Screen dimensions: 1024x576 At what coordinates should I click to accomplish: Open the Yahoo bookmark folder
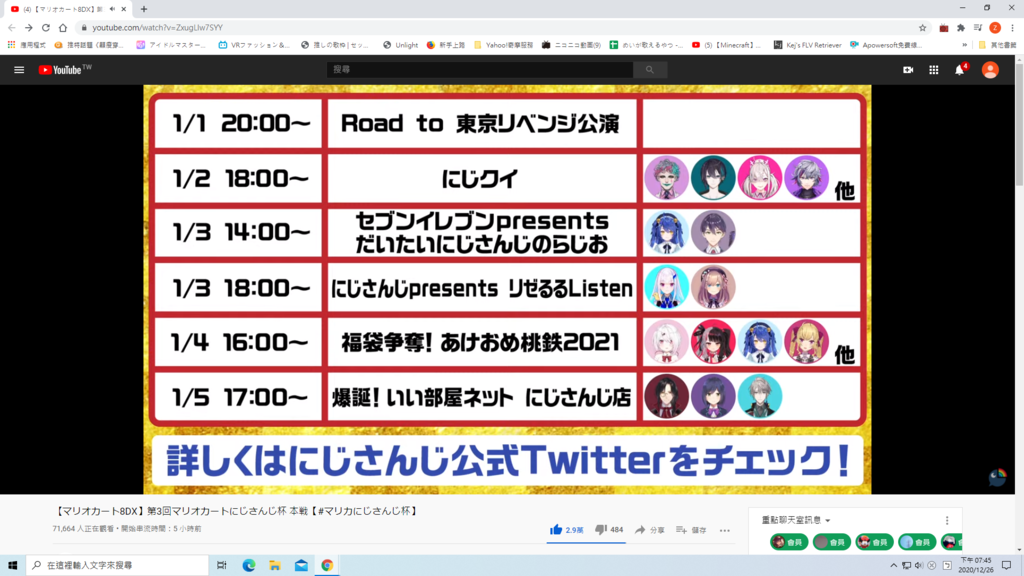pyautogui.click(x=503, y=45)
